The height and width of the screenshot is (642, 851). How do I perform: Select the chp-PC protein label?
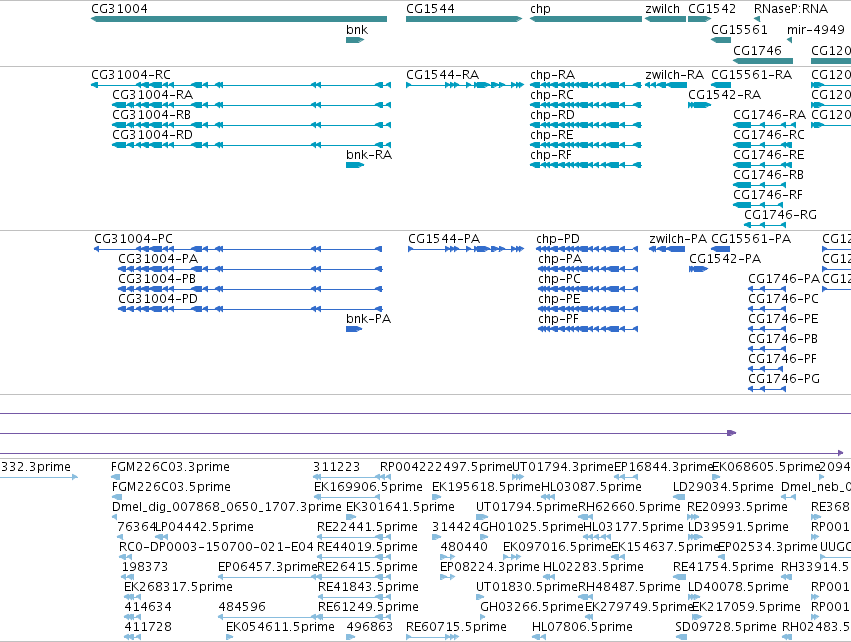(x=560, y=278)
